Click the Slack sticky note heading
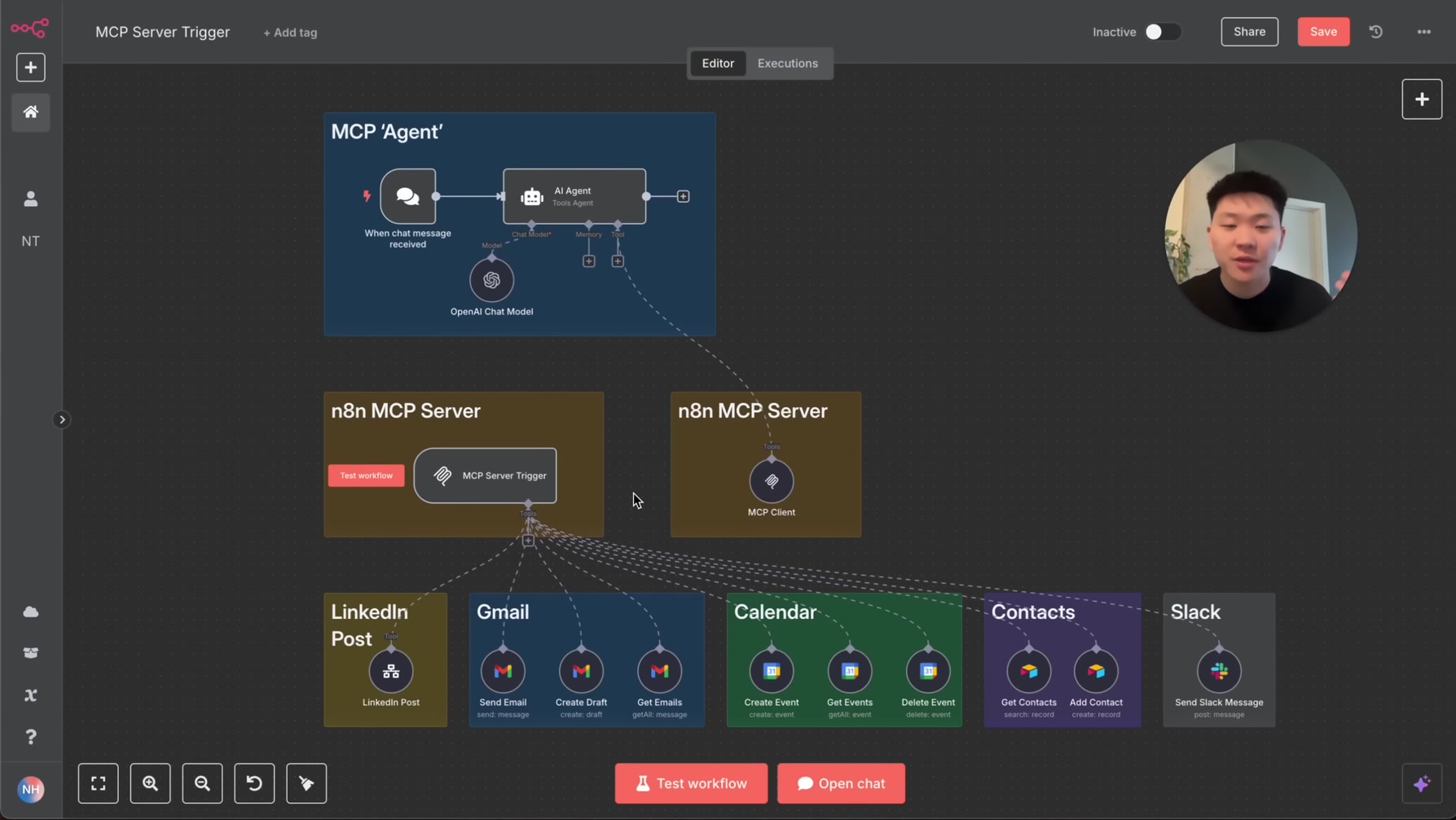This screenshot has height=820, width=1456. pyautogui.click(x=1195, y=612)
